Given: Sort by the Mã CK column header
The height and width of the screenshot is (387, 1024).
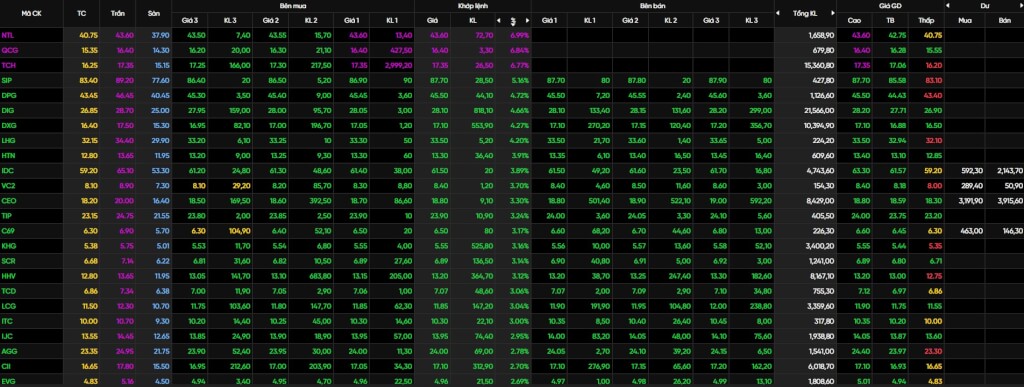Looking at the screenshot, I should (31, 13).
